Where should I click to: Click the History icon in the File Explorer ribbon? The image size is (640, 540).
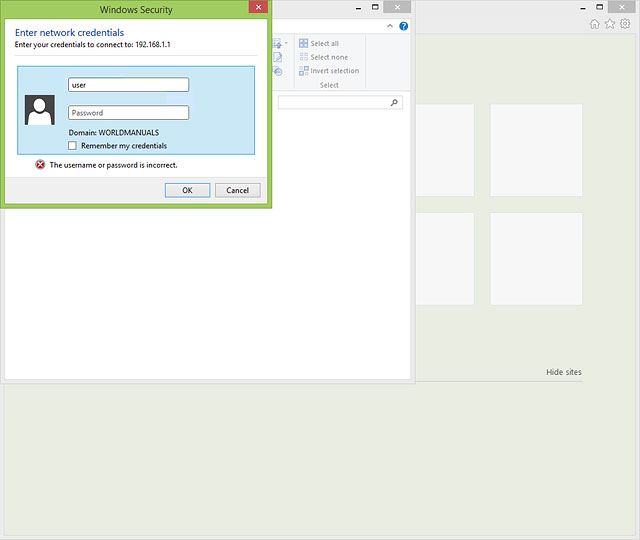point(278,71)
